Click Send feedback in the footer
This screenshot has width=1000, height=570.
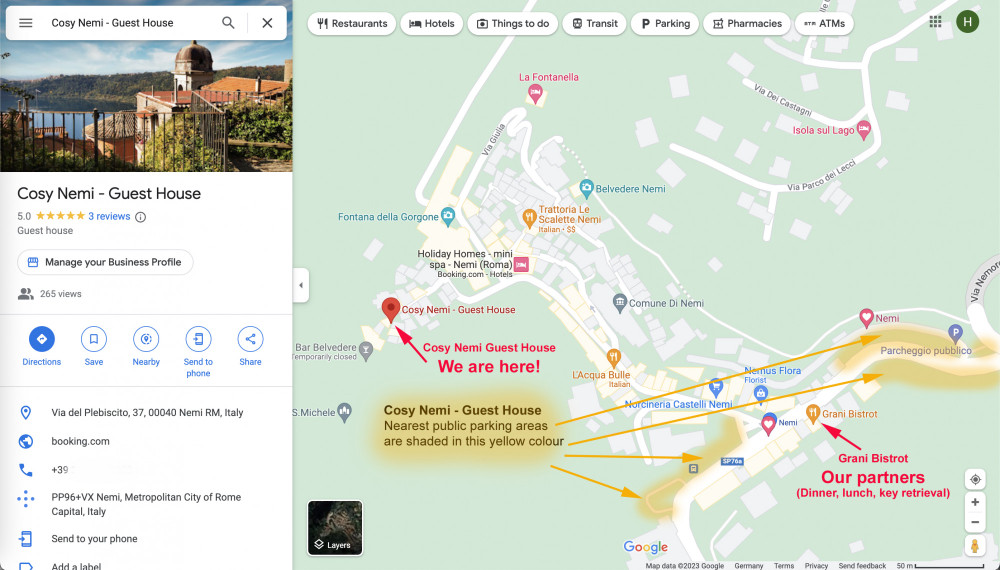click(x=862, y=566)
